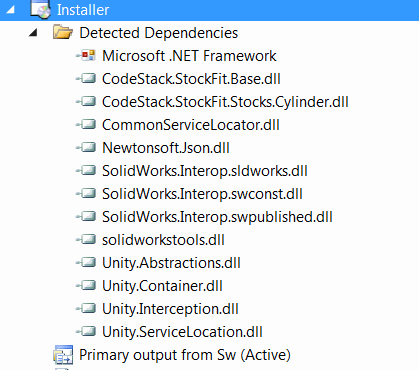Click the solidworkstools.dll assembly icon
The height and width of the screenshot is (370, 419).
(86, 240)
